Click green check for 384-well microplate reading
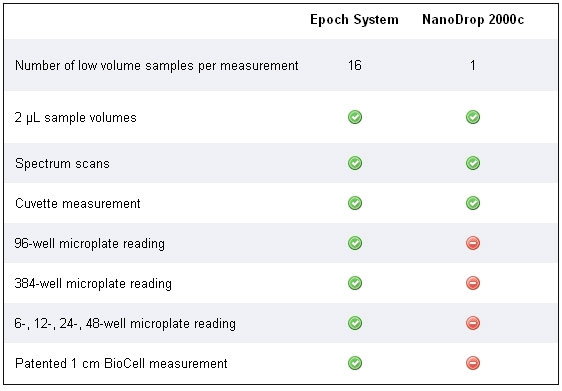Screen dimensions: 562x391 tap(355, 283)
